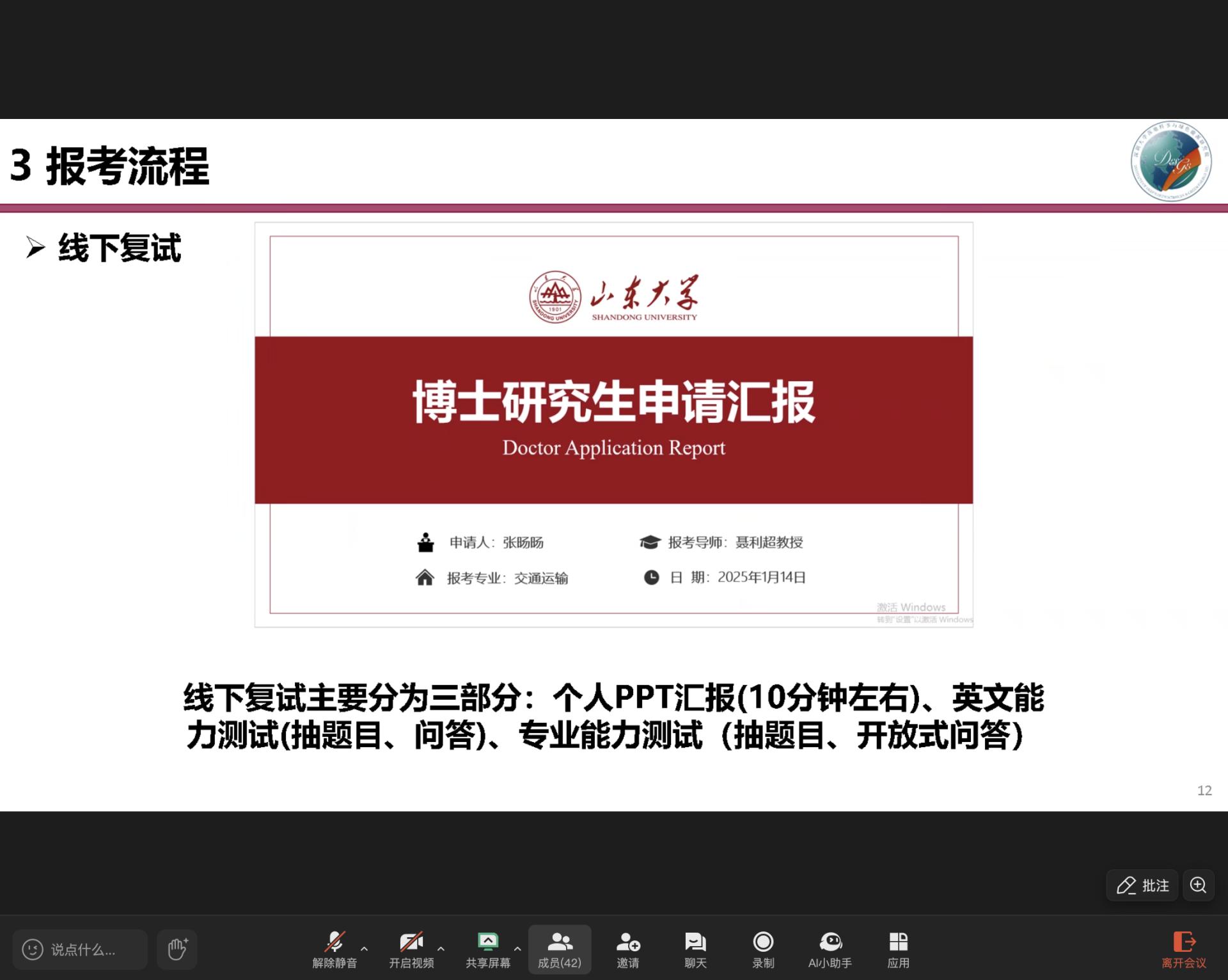Click the emoji smiley in message box
This screenshot has width=1228, height=980.
point(33,949)
